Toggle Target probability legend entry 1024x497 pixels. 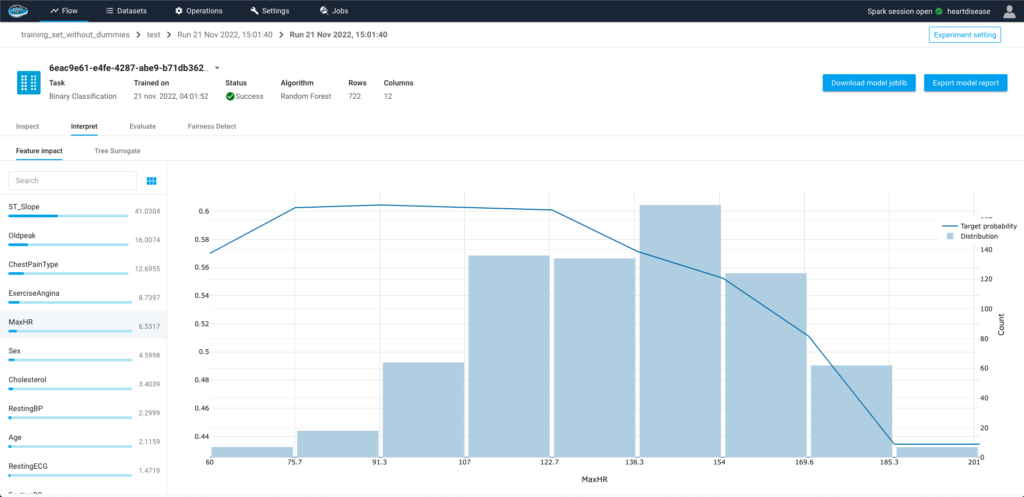[x=982, y=226]
